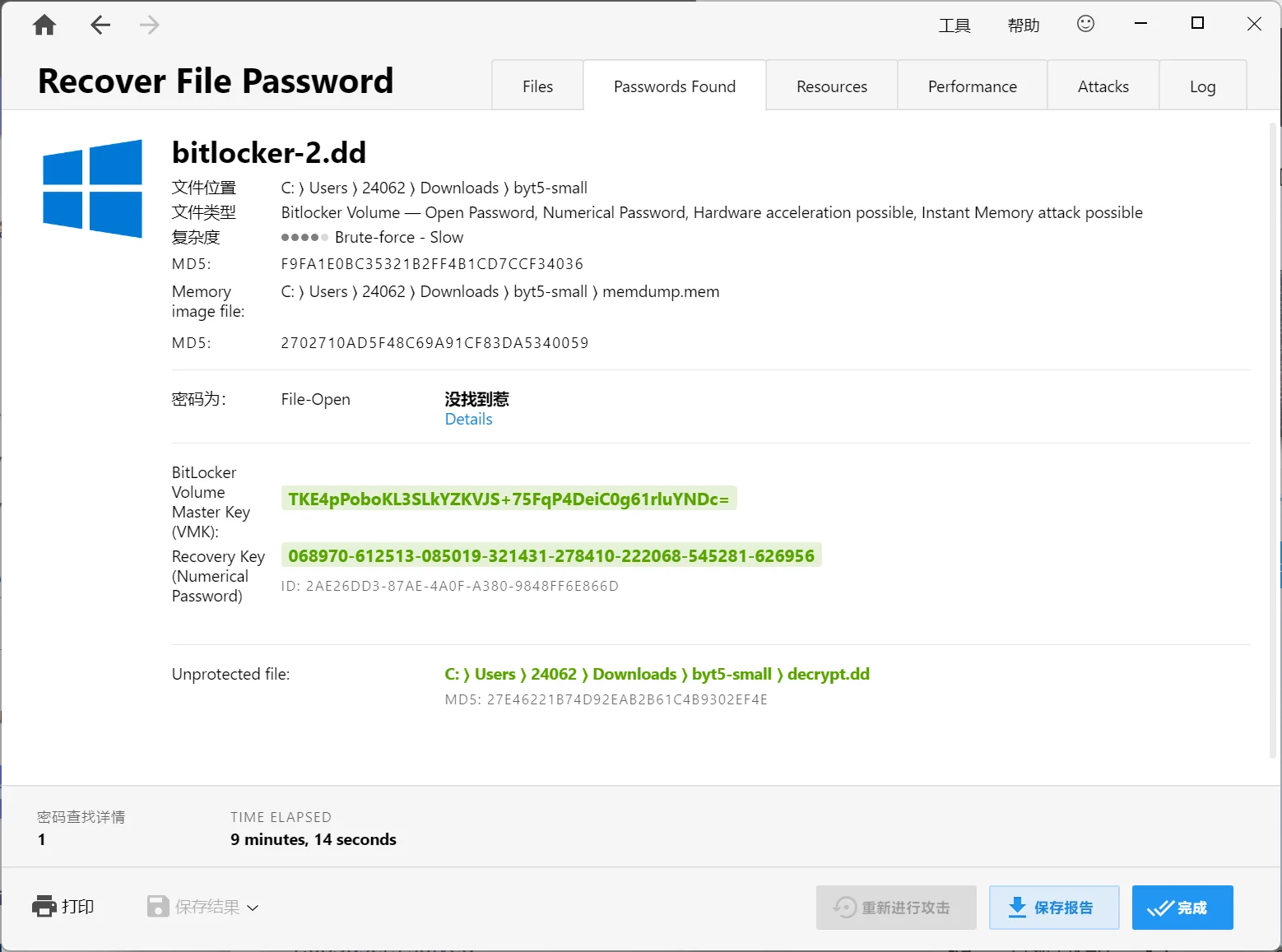Screen dimensions: 1282x952
Task: Click the 打印 print label
Action: (78, 907)
